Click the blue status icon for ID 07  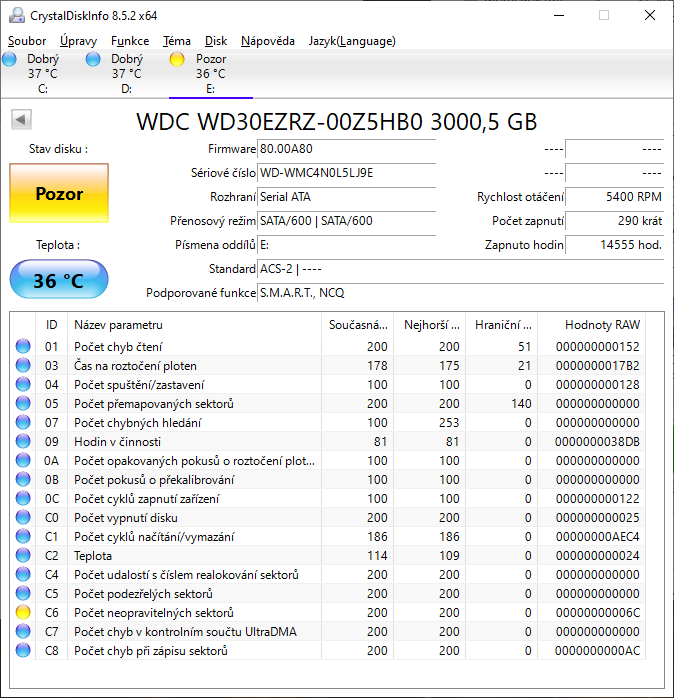(x=23, y=422)
